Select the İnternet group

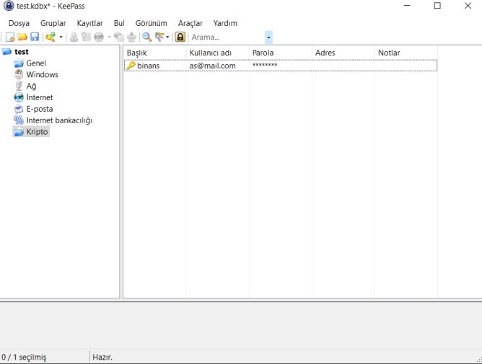click(x=39, y=97)
